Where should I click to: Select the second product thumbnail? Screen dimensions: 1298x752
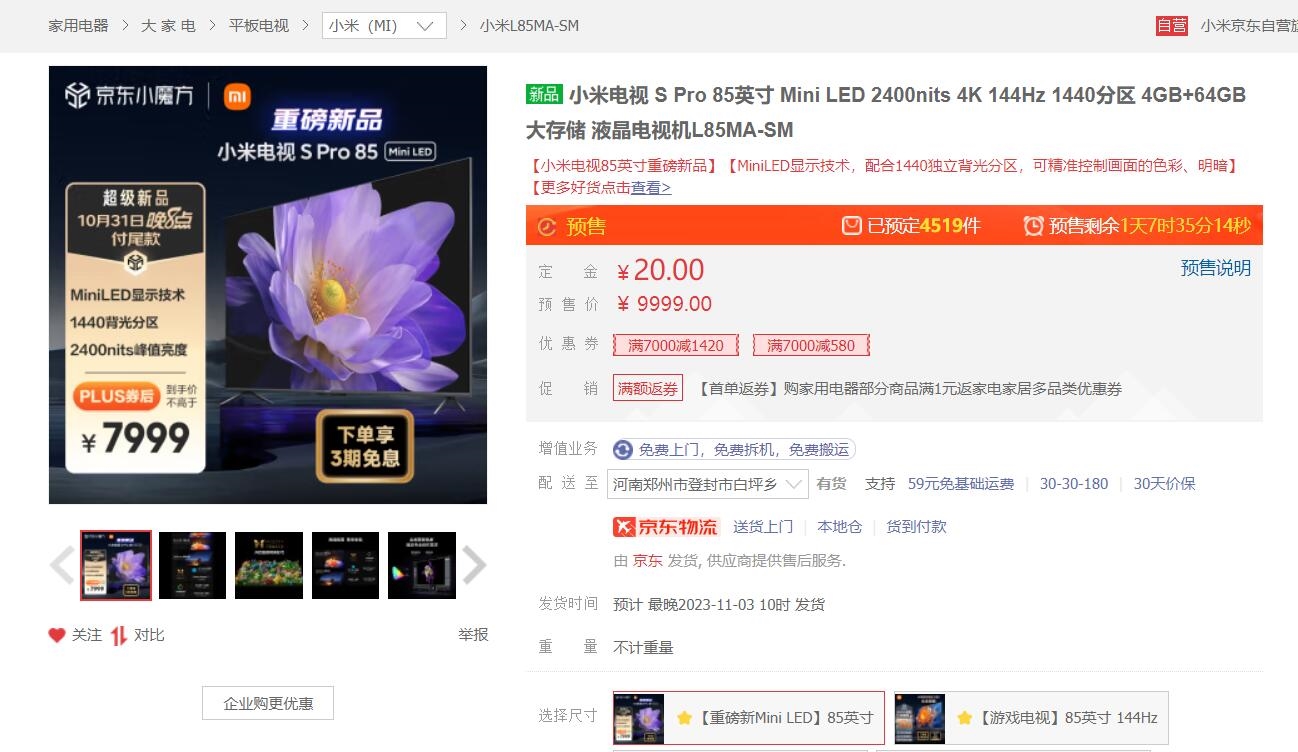[193, 565]
